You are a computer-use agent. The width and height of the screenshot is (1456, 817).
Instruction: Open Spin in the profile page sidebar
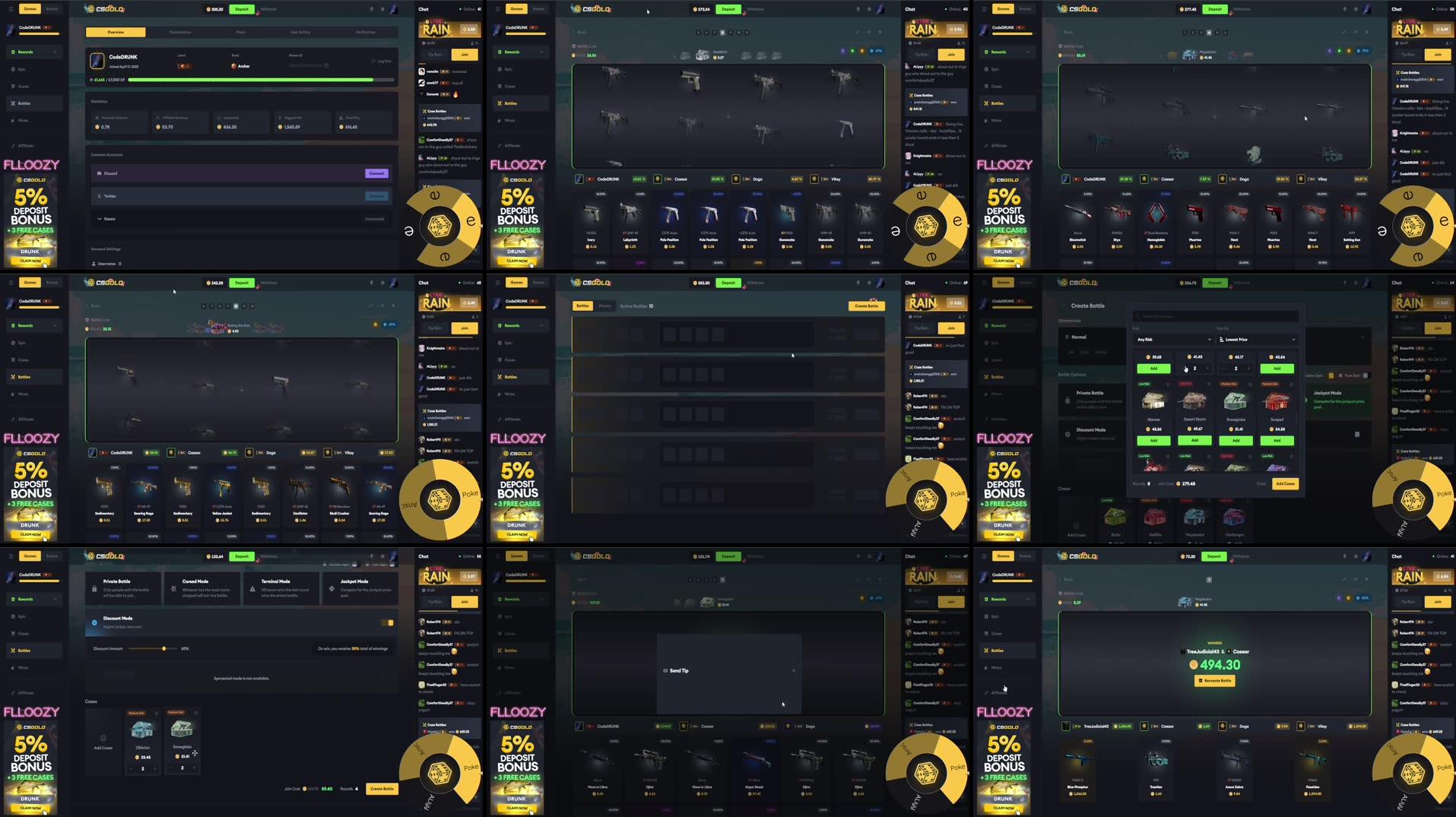[x=22, y=69]
